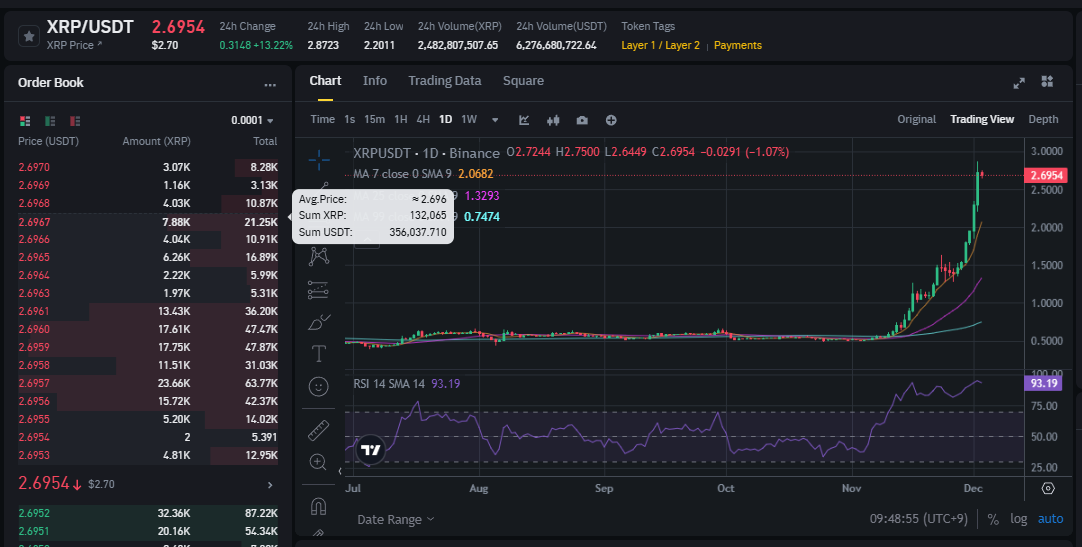Viewport: 1082px width, 547px height.
Task: Toggle percent scale on price axis
Action: point(993,519)
